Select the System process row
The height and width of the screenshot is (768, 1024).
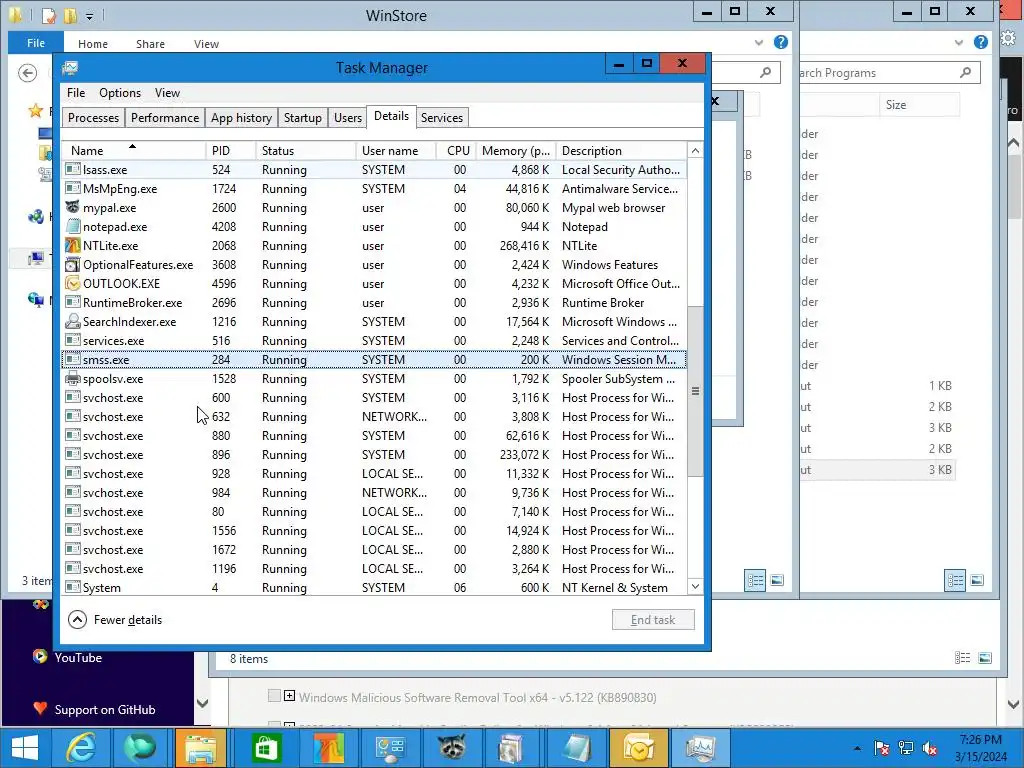point(374,588)
